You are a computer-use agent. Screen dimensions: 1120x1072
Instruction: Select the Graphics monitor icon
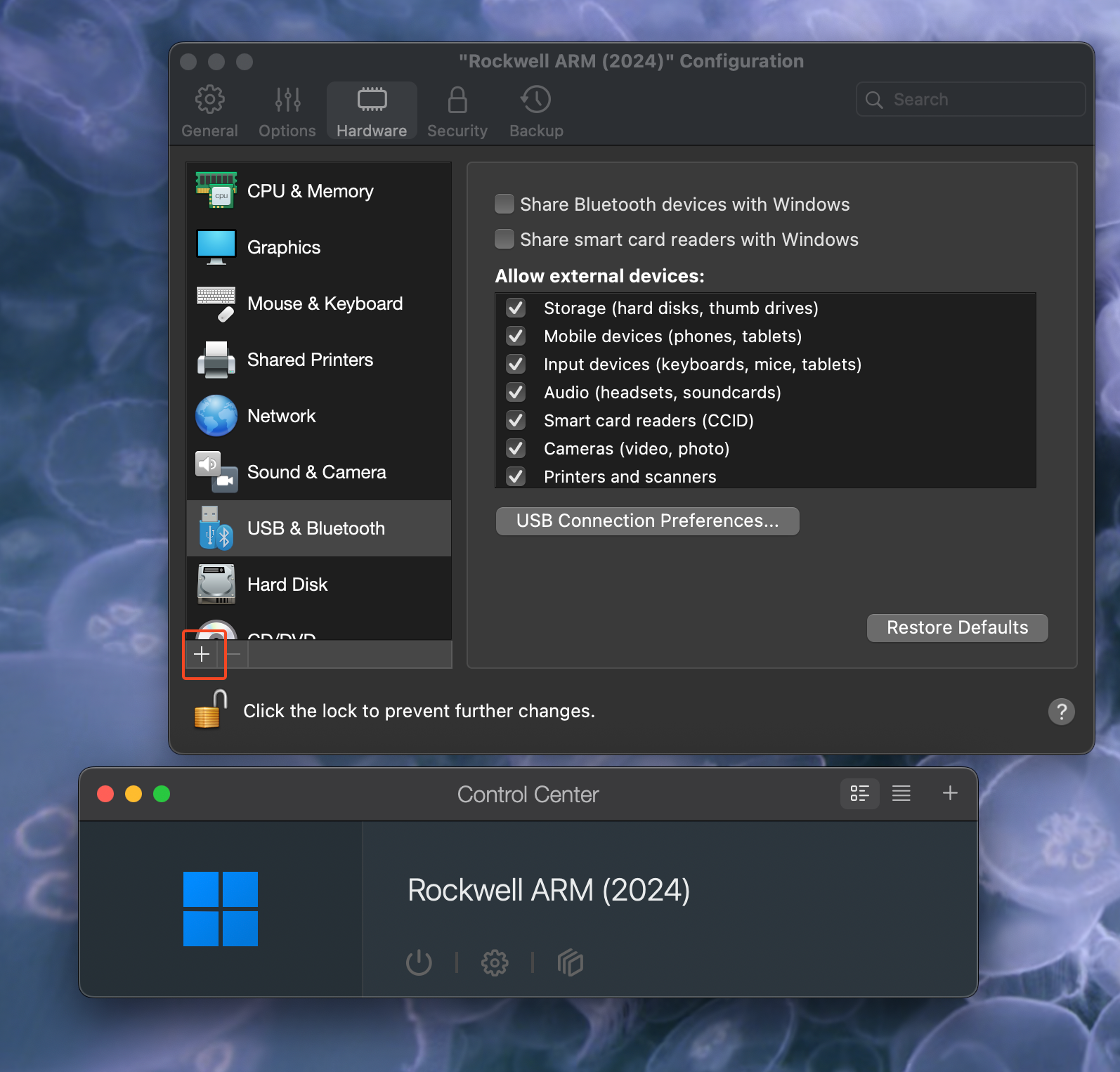pyautogui.click(x=216, y=247)
